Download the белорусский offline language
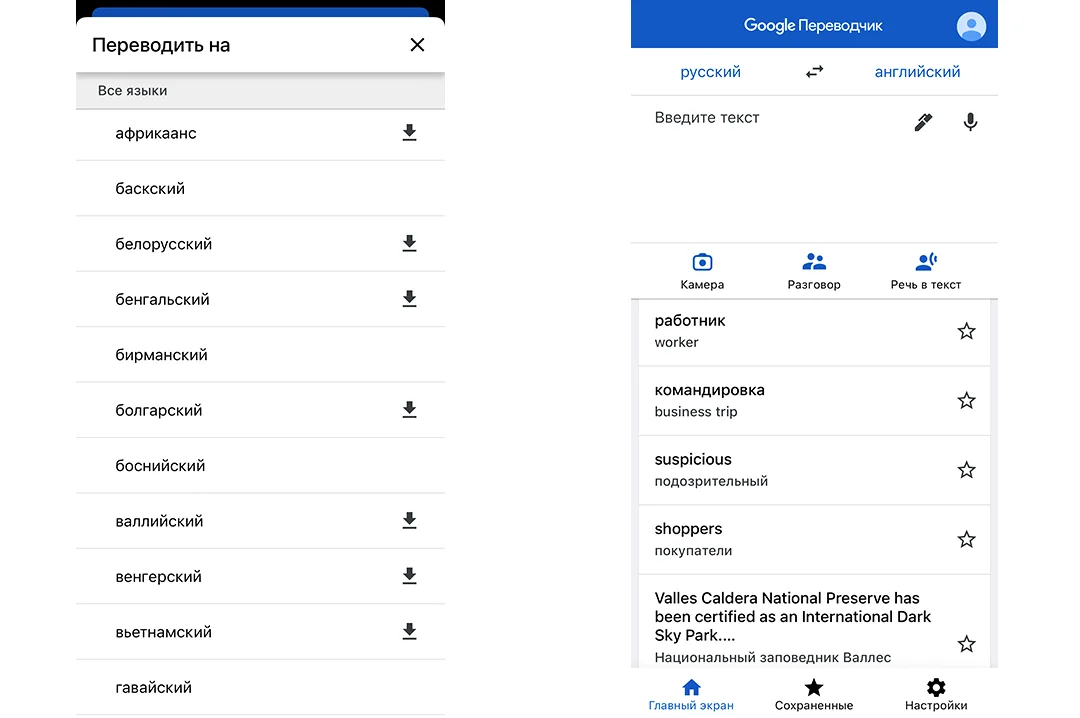This screenshot has height=718, width=1080. 409,243
